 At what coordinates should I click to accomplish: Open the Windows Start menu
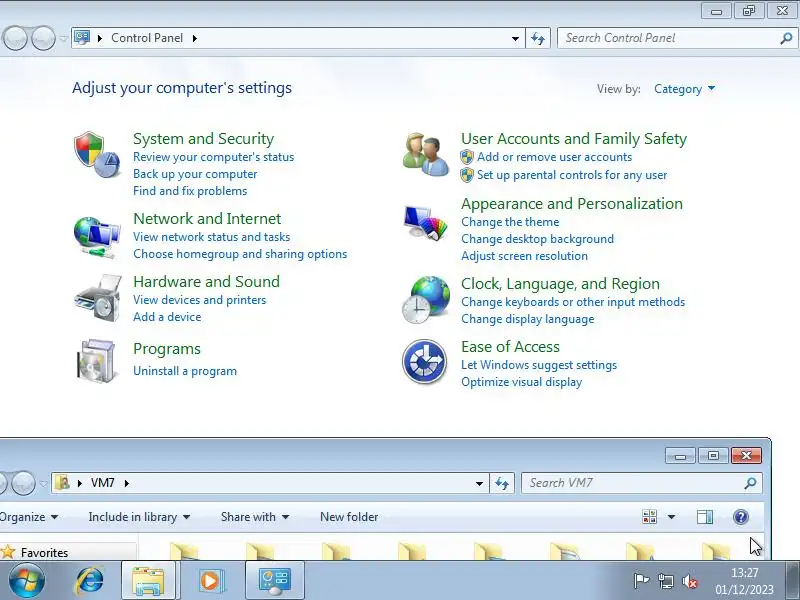(x=27, y=581)
